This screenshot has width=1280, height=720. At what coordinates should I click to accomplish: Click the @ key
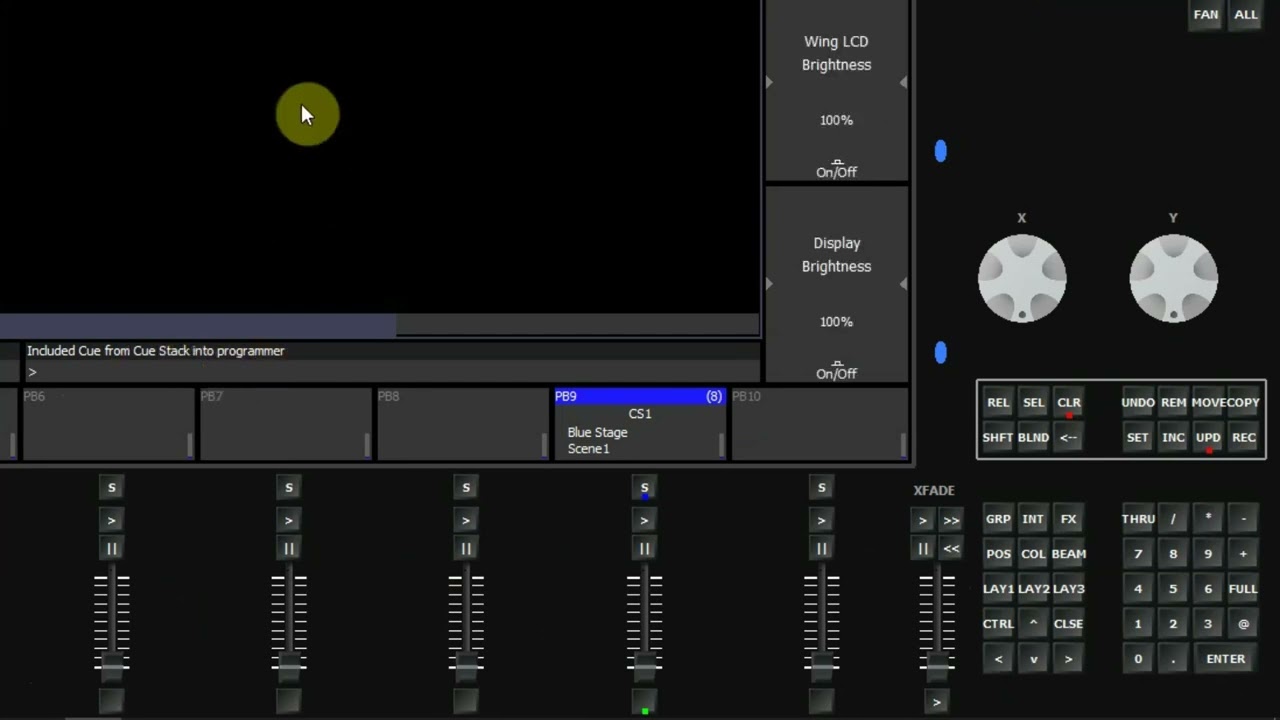1243,624
